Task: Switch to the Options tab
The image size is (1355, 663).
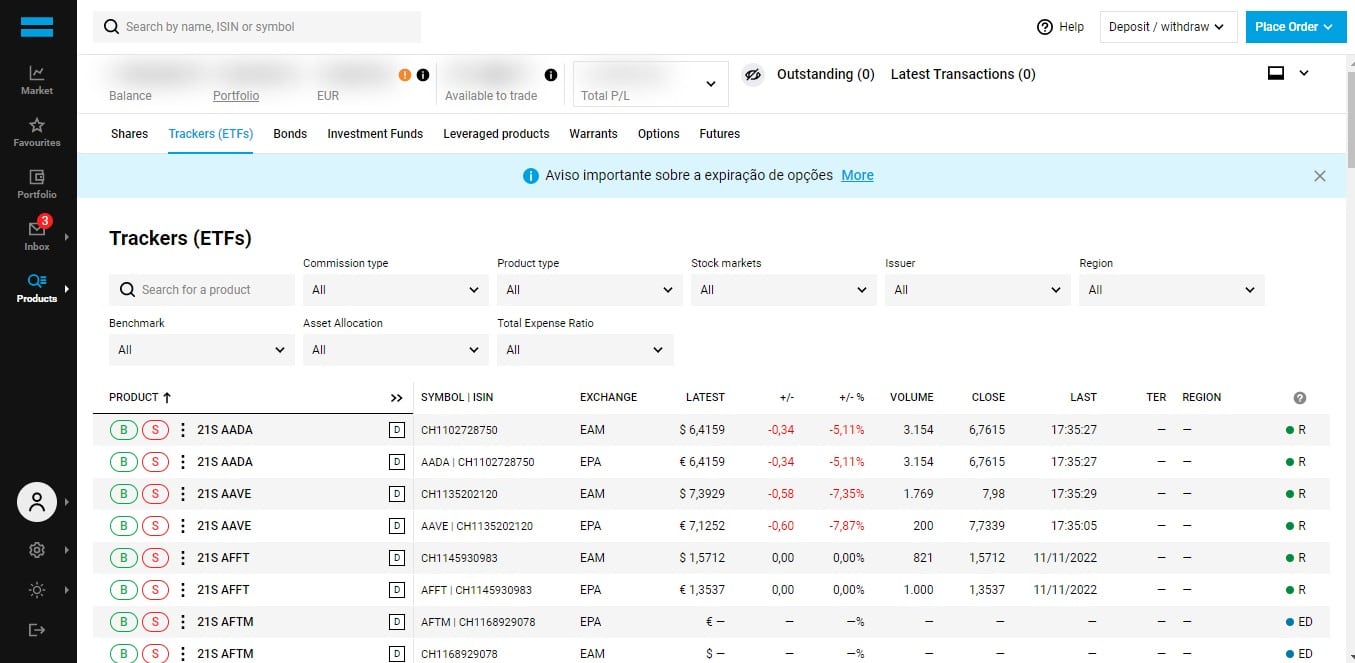Action: point(658,133)
